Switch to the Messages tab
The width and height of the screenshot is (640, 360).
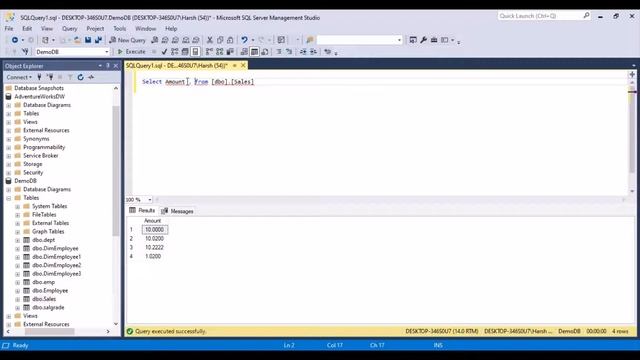coord(177,211)
